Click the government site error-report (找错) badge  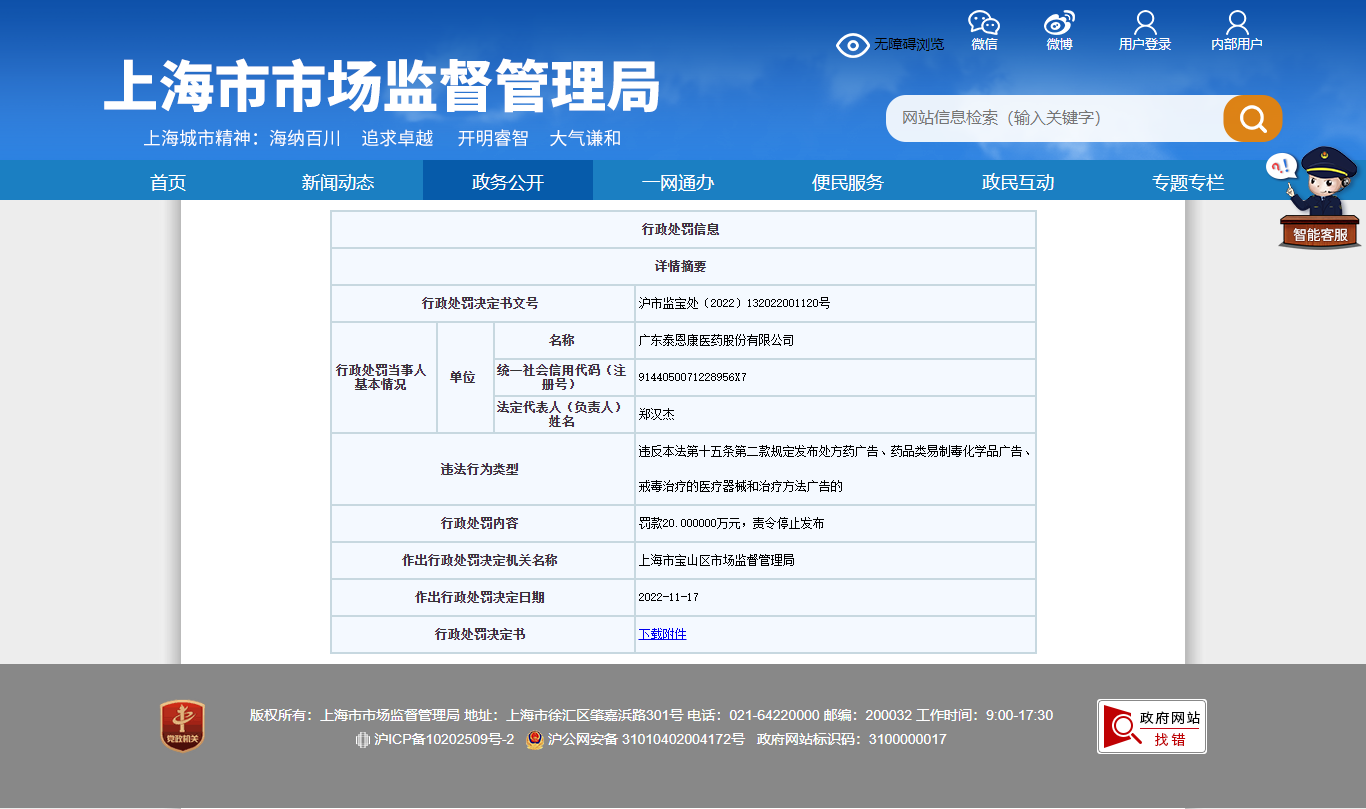(1151, 726)
